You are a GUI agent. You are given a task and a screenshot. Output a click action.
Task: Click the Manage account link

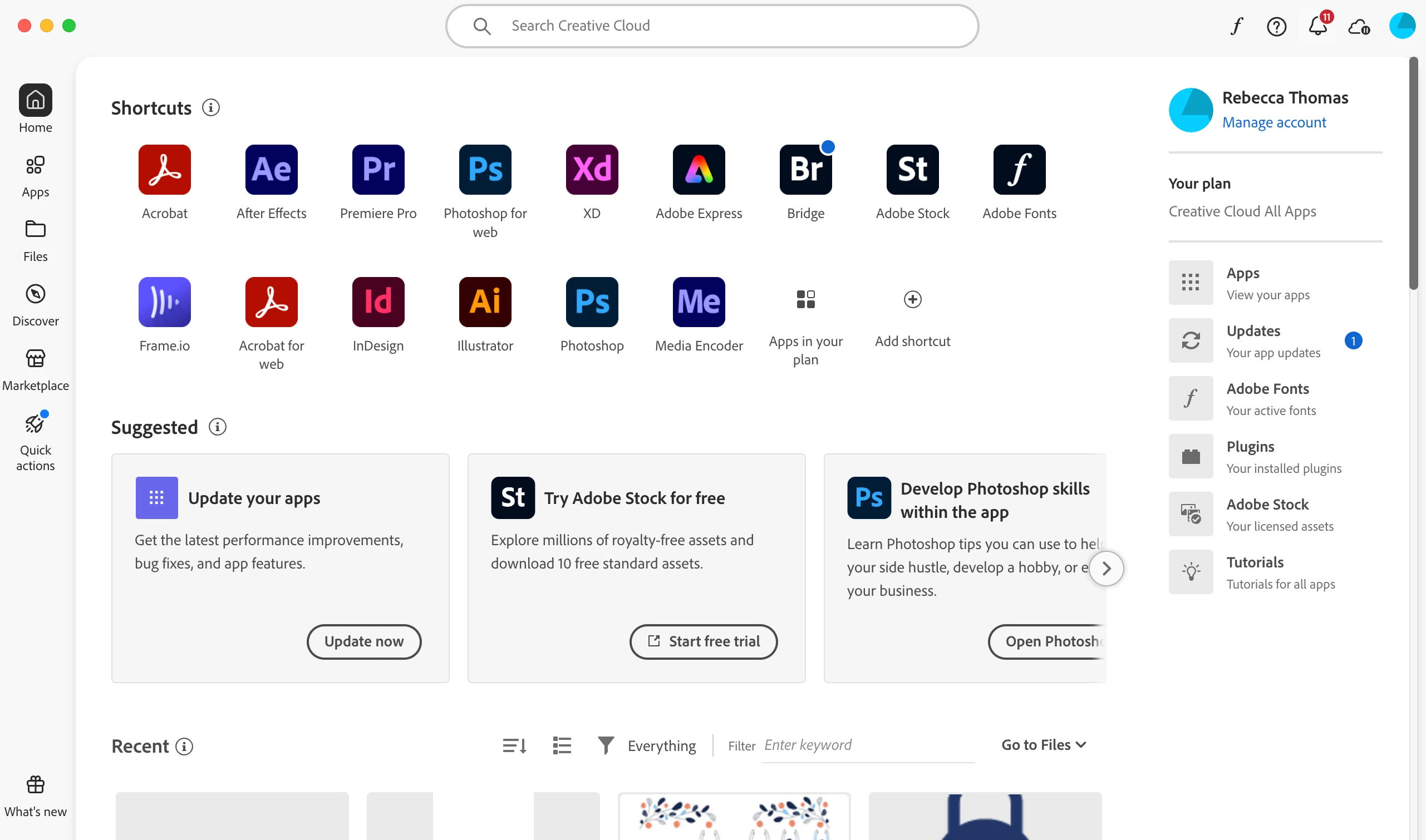click(x=1273, y=122)
